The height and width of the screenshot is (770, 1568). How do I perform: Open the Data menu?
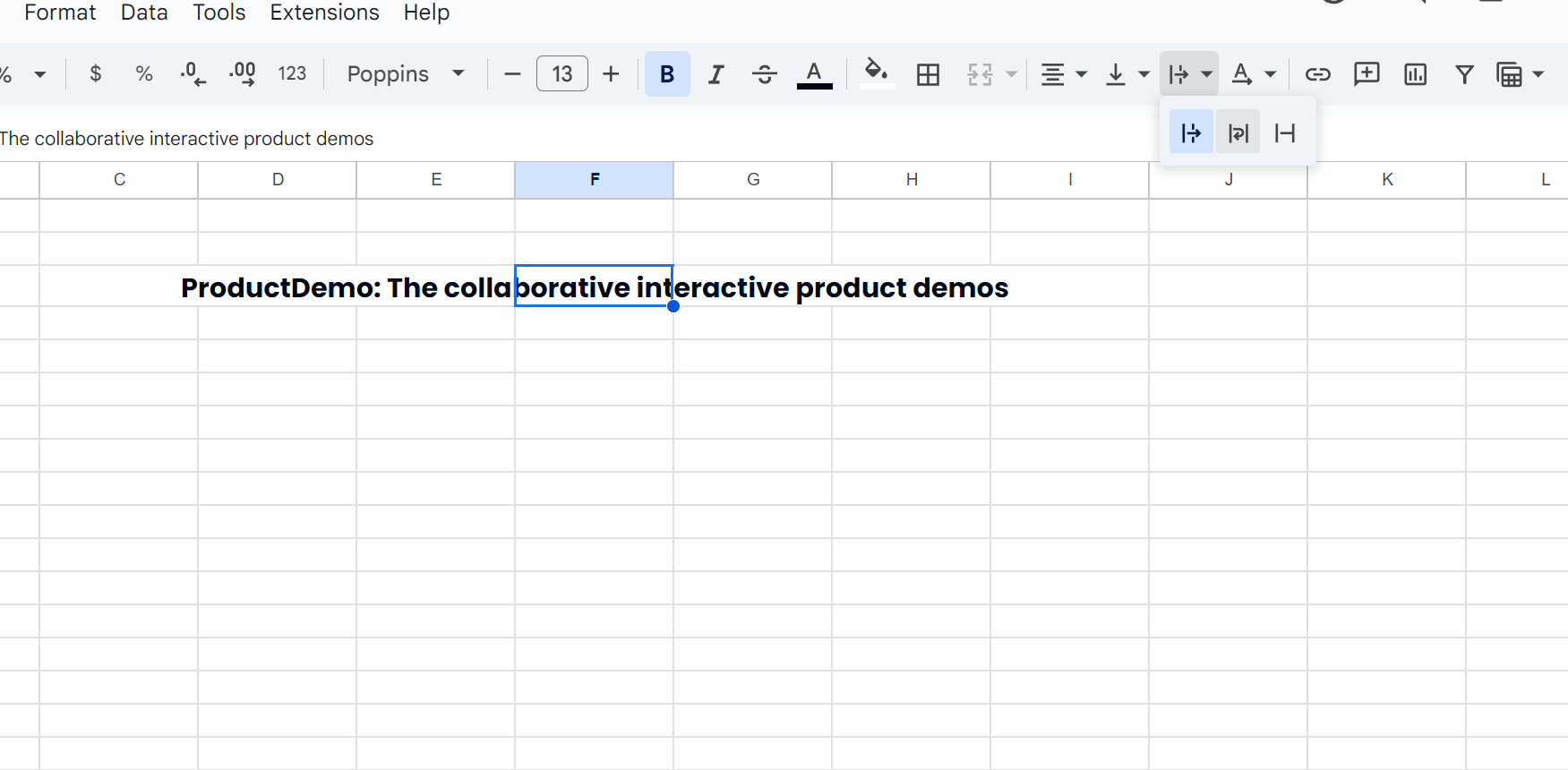coord(144,13)
